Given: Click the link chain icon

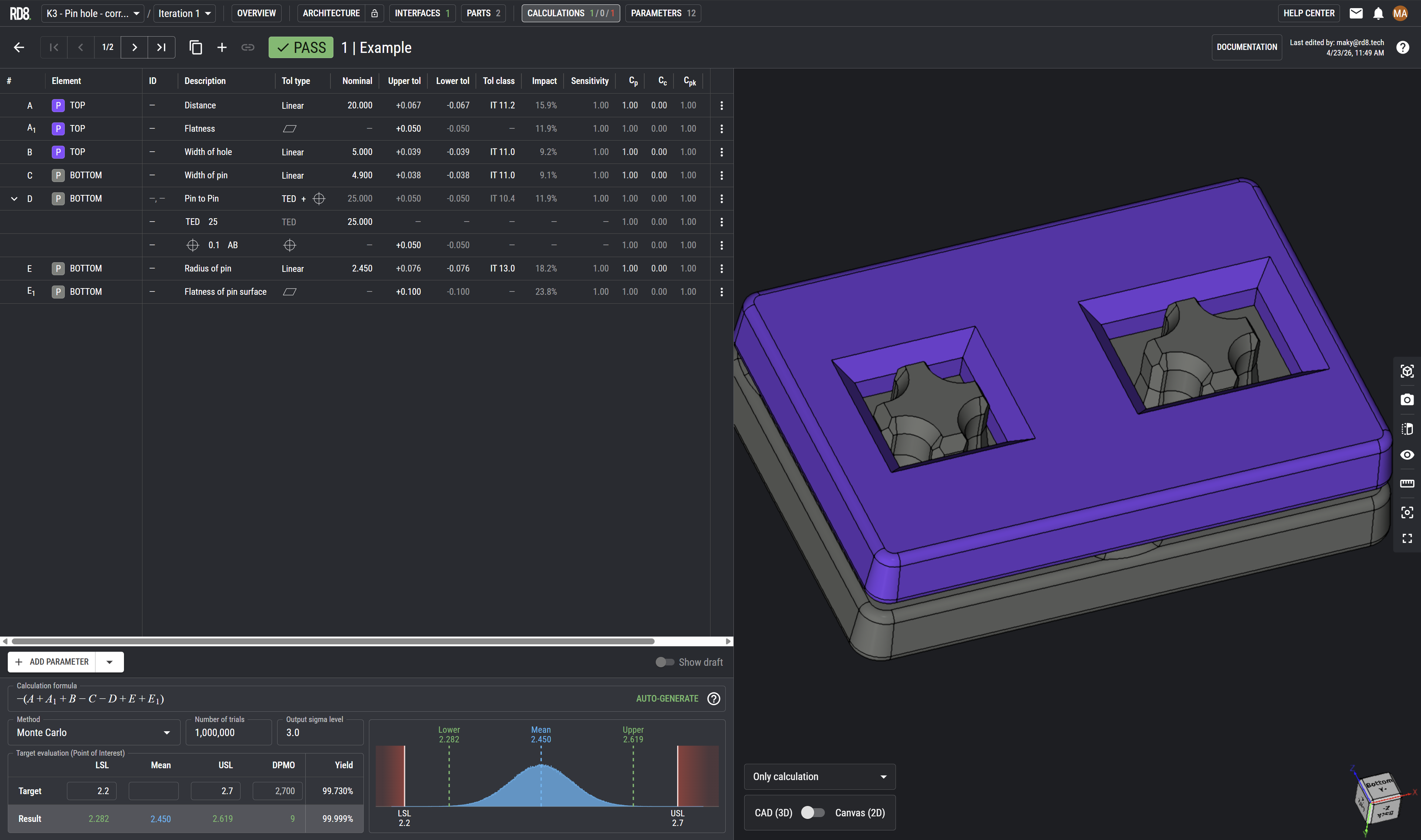Looking at the screenshot, I should 248,48.
